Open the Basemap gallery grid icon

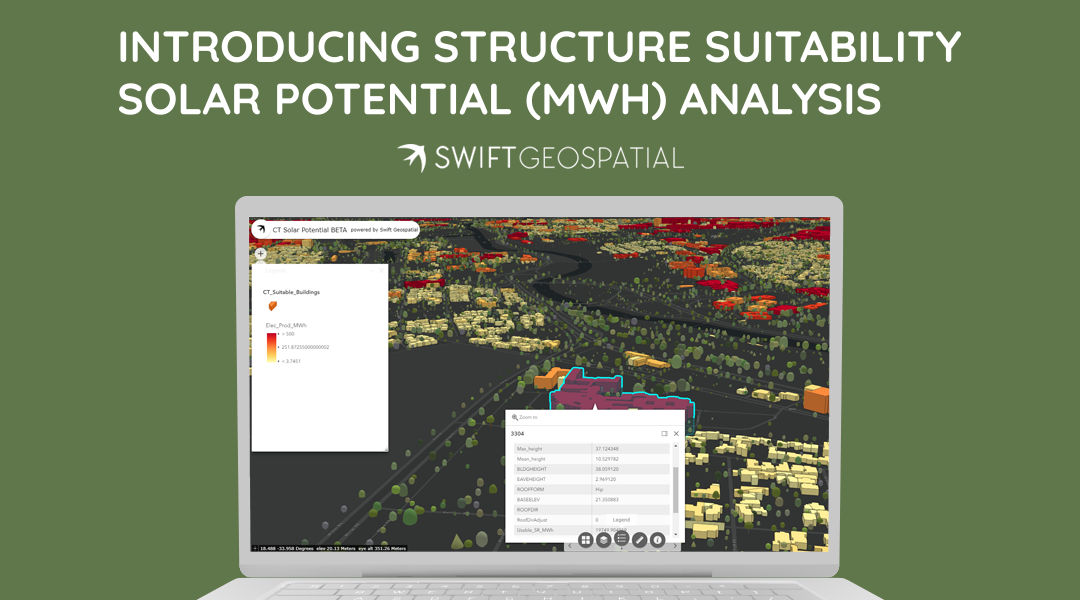tap(585, 540)
